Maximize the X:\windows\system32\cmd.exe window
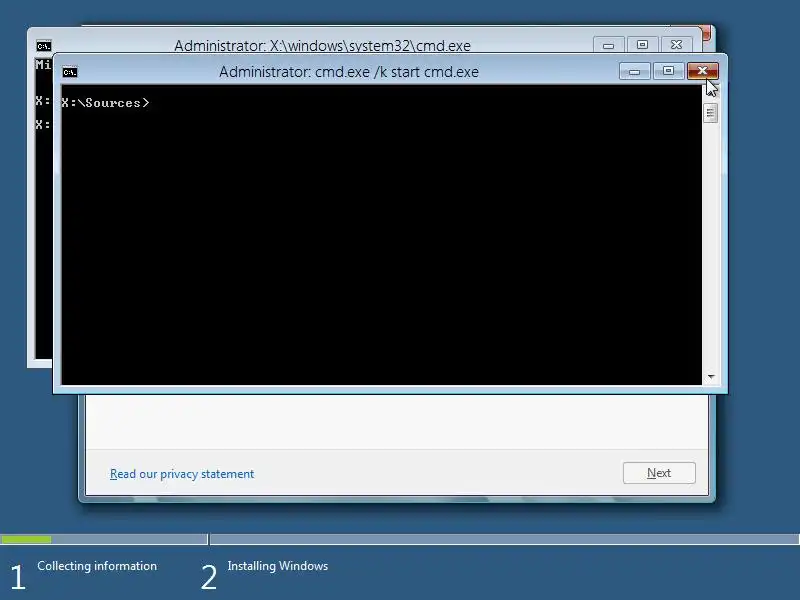 coord(642,45)
